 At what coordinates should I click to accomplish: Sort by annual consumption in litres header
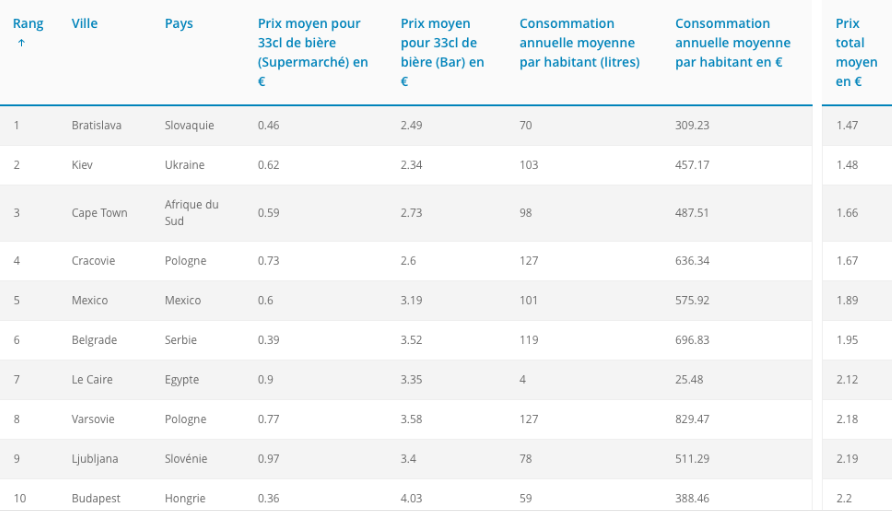[579, 43]
